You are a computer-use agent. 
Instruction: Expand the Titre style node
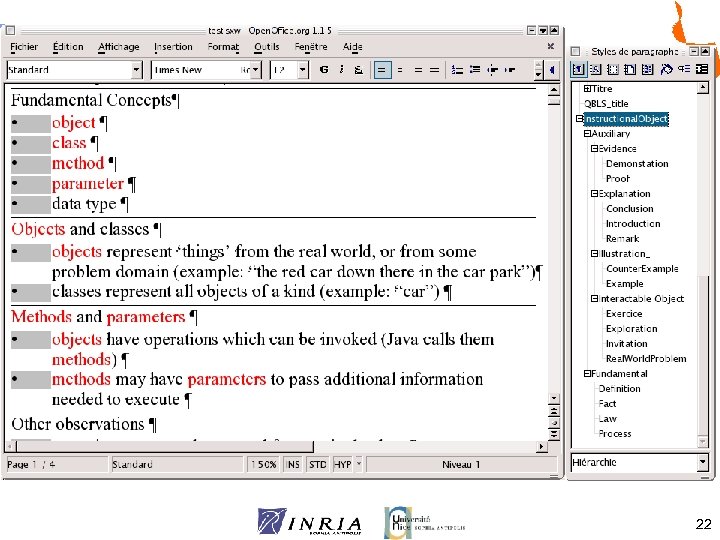click(586, 88)
